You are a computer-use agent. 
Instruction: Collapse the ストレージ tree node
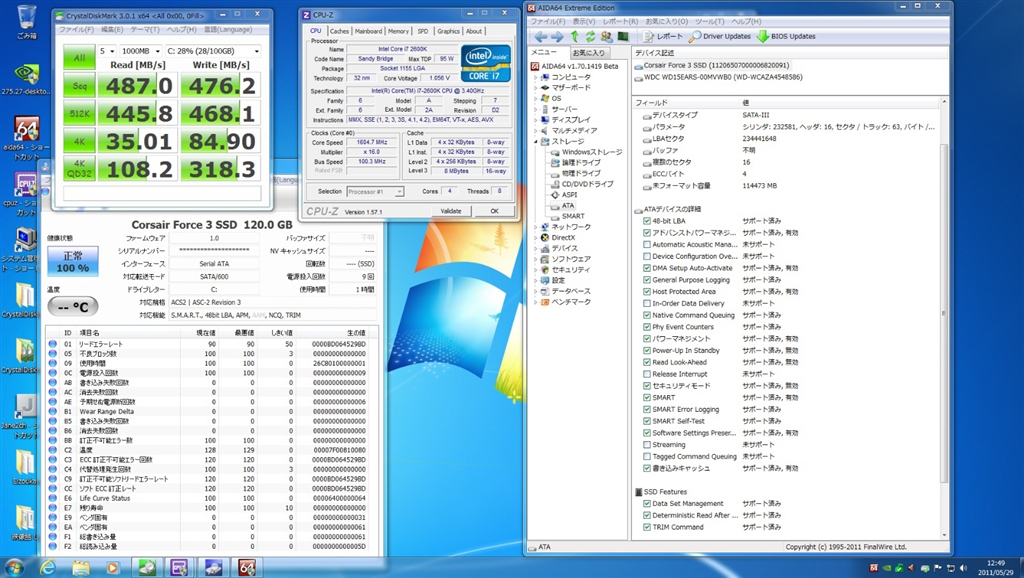[x=536, y=141]
